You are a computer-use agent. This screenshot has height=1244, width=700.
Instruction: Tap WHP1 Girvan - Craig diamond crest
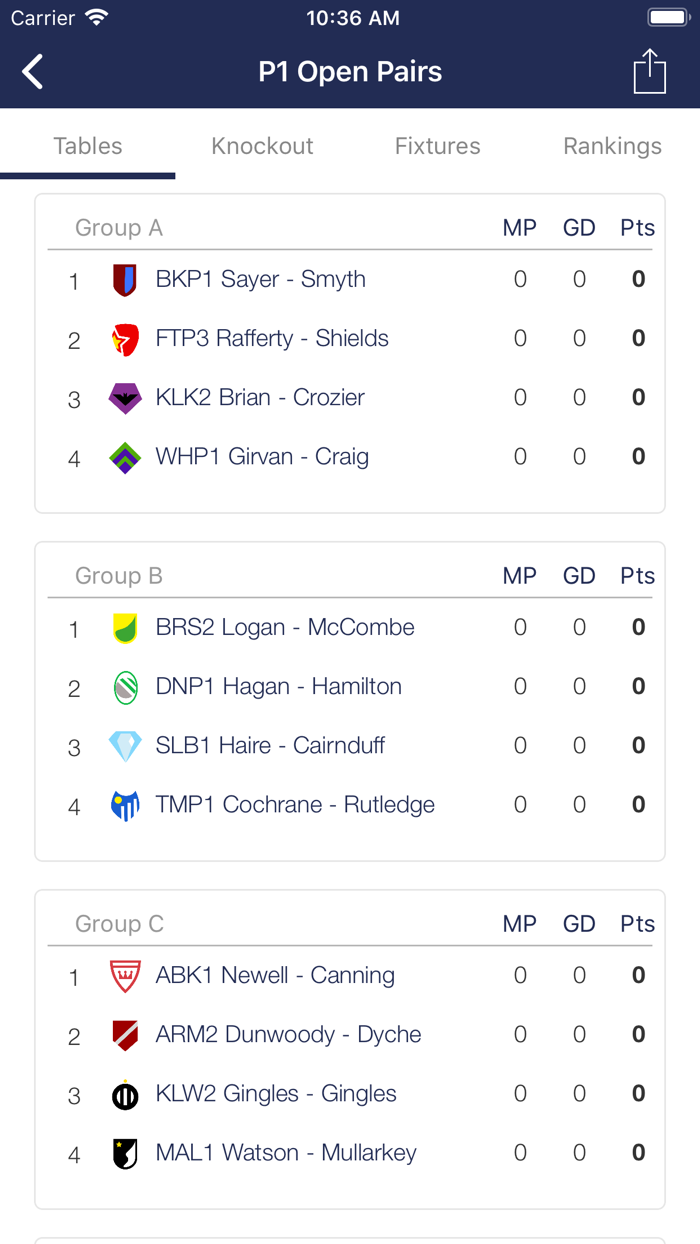point(125,457)
